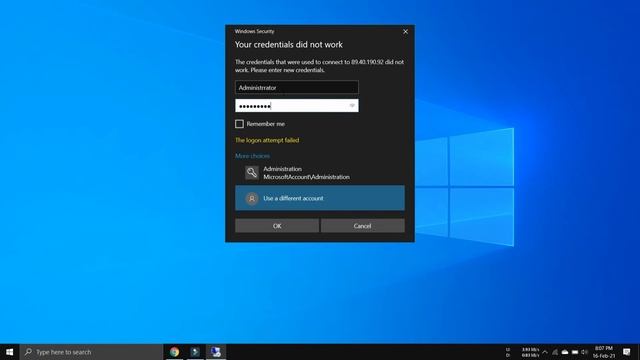The image size is (640, 360).
Task: Show hidden system tray icons
Action: tap(544, 352)
